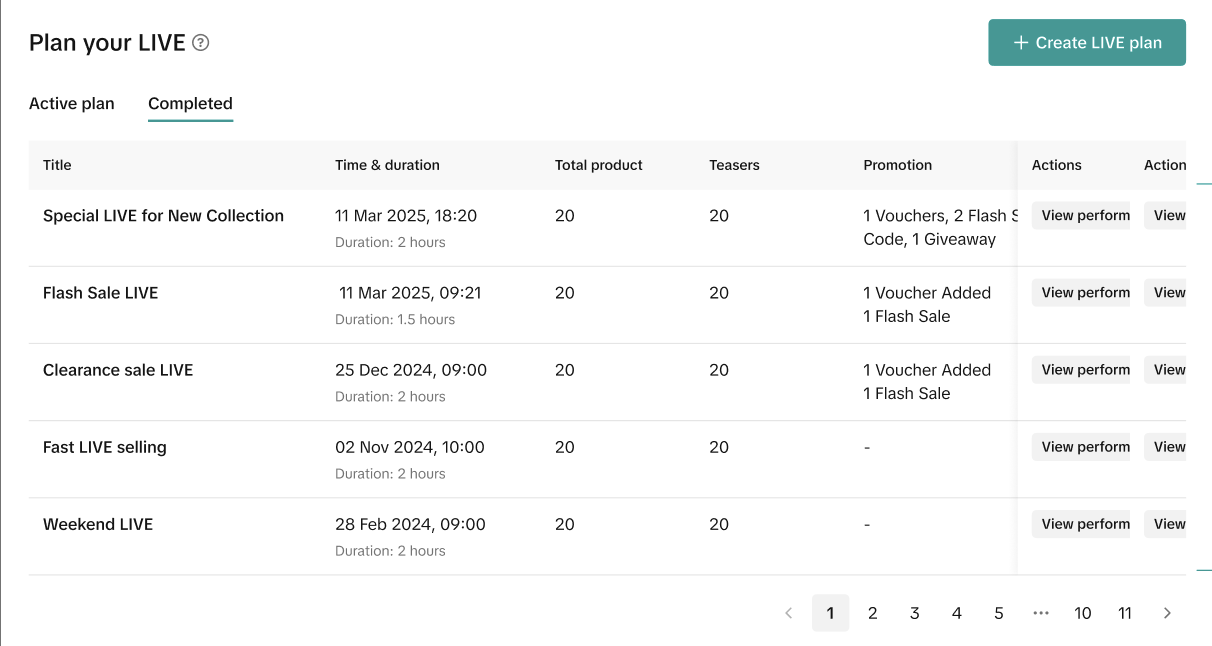This screenshot has width=1212, height=646.
Task: View performance for Weekend LIVE
Action: tap(1081, 524)
